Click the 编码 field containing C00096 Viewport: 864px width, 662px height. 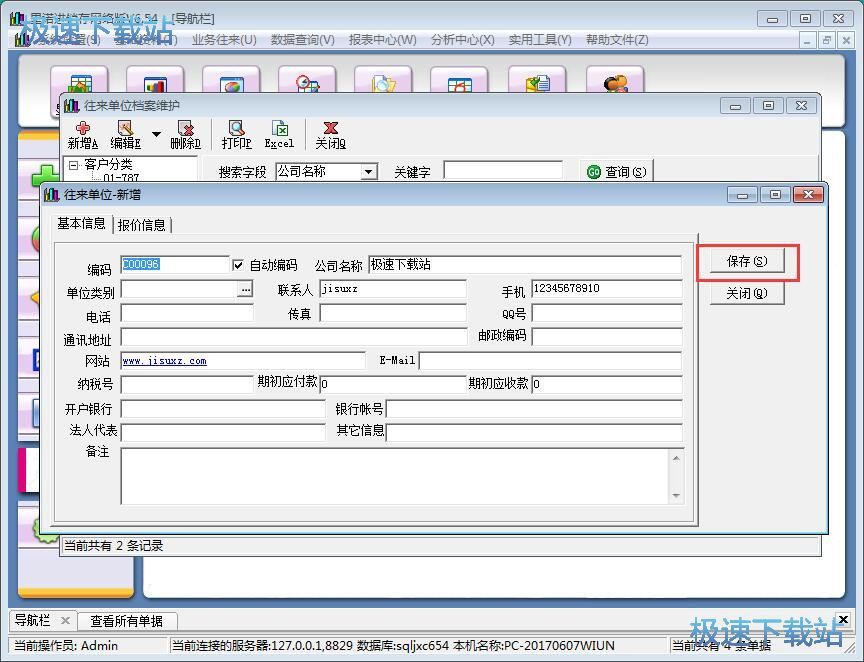click(x=174, y=265)
